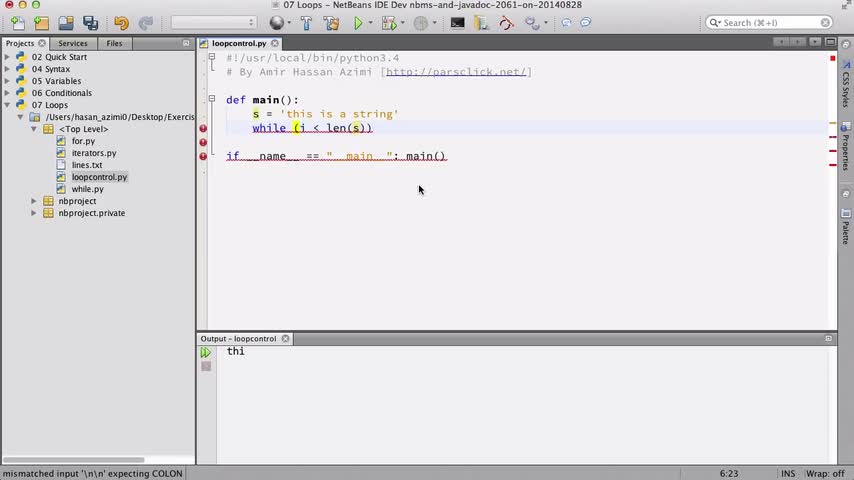854x480 pixels.
Task: Clear the search field with its X button
Action: [825, 22]
